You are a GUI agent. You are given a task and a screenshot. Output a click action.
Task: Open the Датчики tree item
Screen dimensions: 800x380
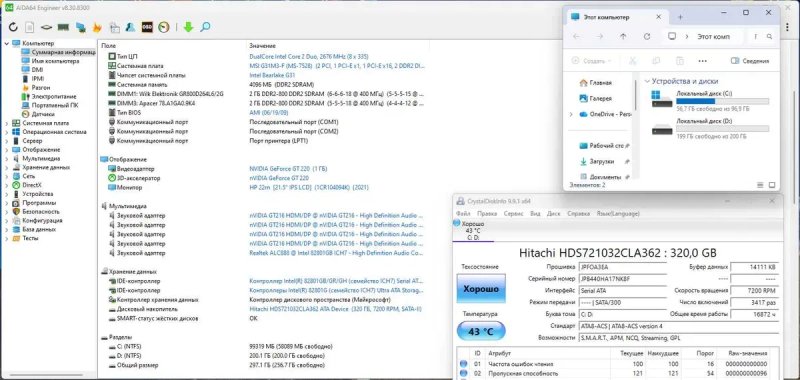pos(43,114)
